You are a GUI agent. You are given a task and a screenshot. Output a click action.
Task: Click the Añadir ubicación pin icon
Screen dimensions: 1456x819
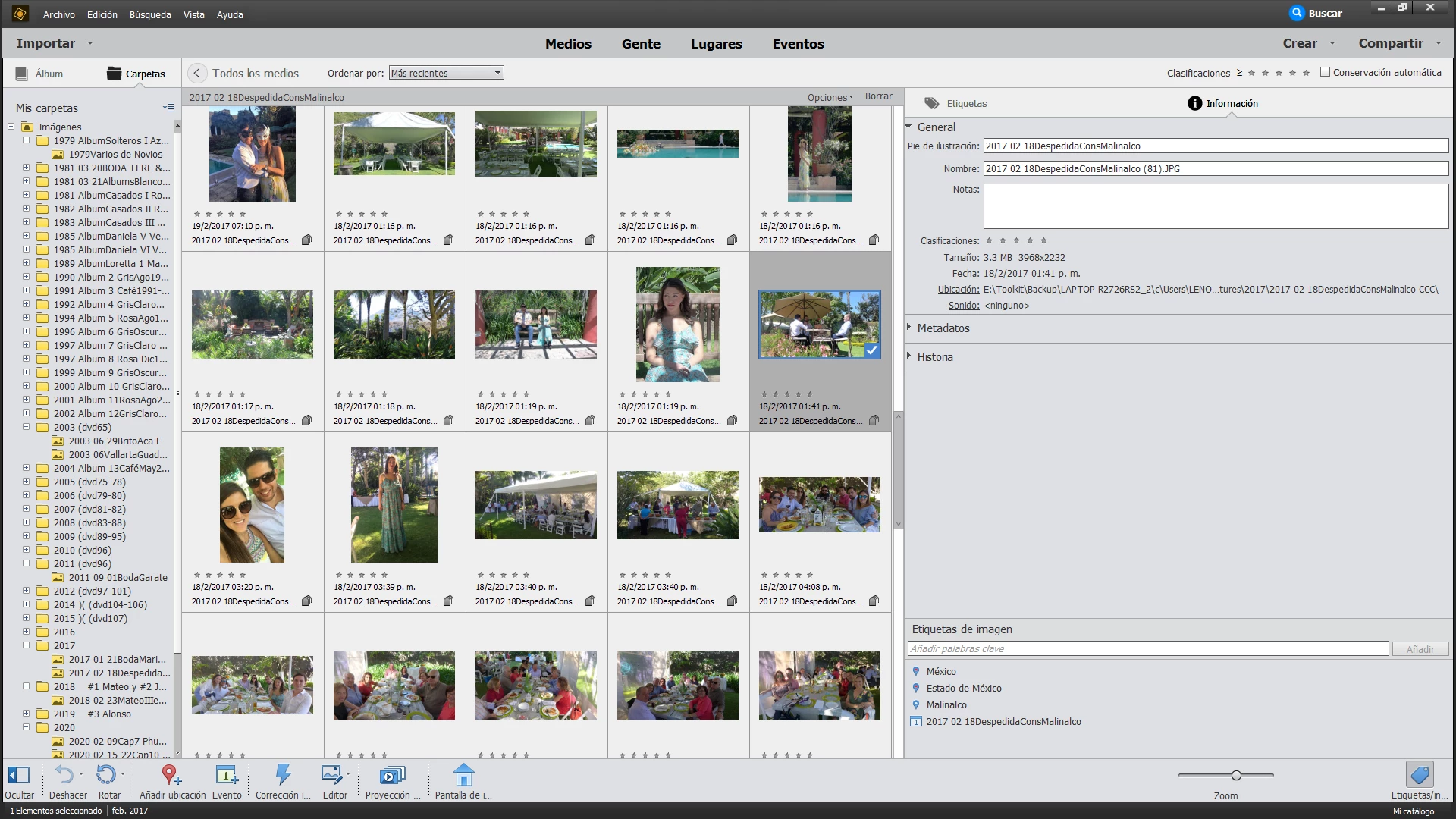171,775
